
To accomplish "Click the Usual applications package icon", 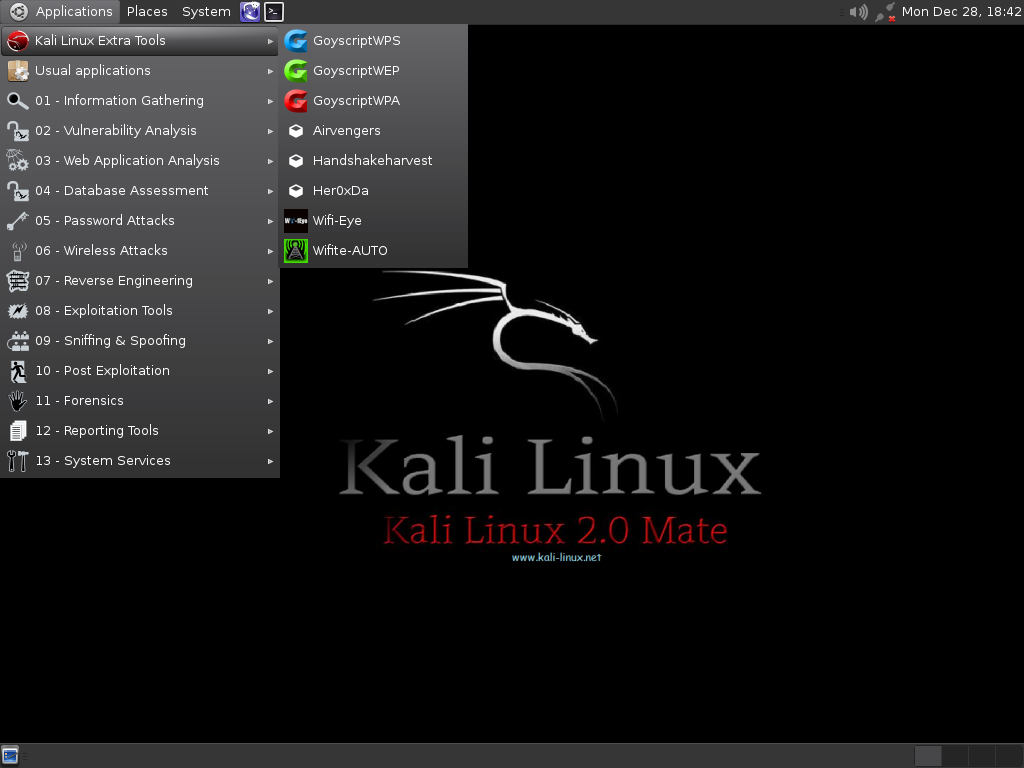I will coord(18,71).
